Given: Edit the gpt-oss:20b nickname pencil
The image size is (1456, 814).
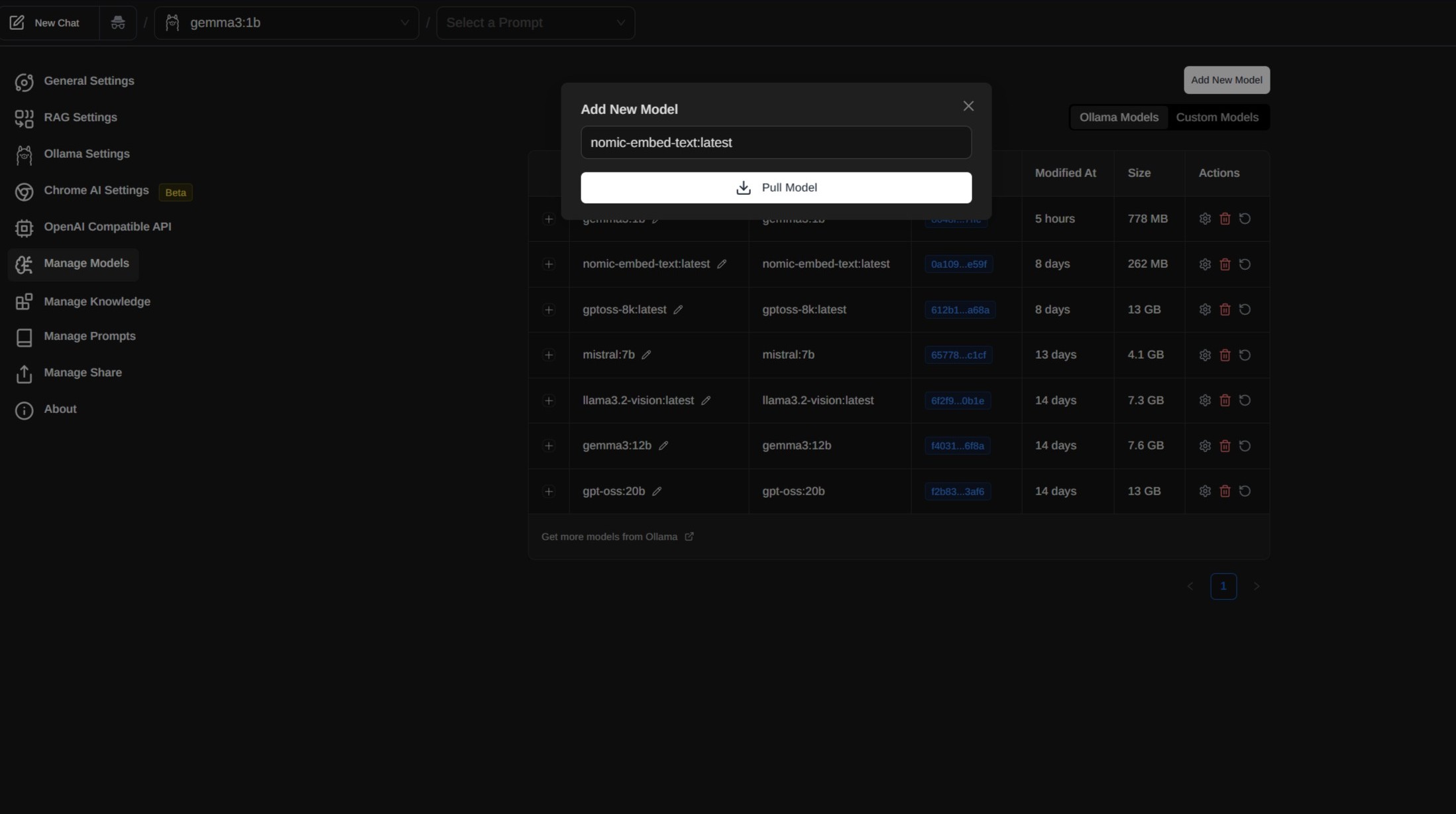Looking at the screenshot, I should coord(657,491).
